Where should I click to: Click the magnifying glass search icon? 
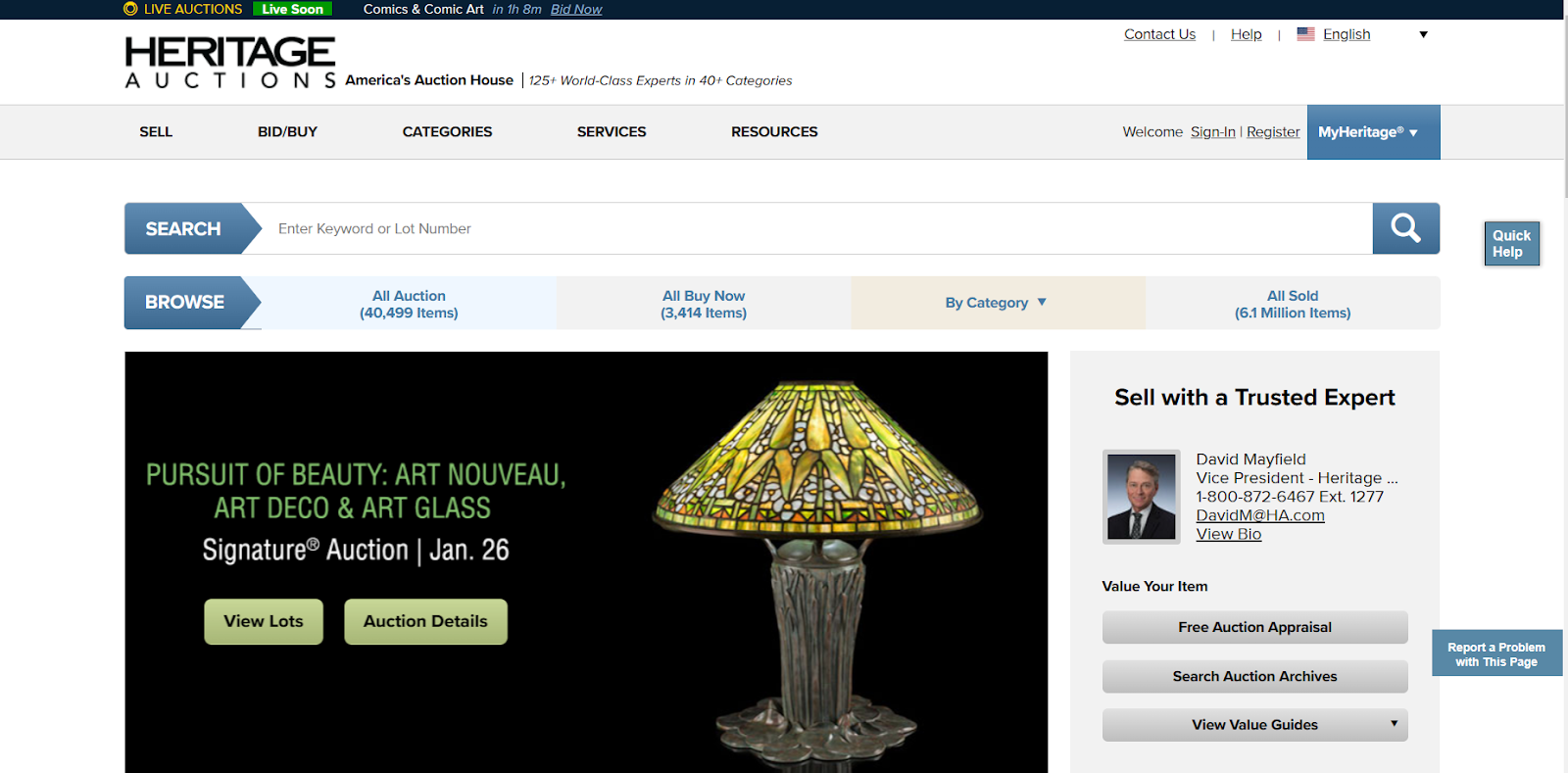1405,228
